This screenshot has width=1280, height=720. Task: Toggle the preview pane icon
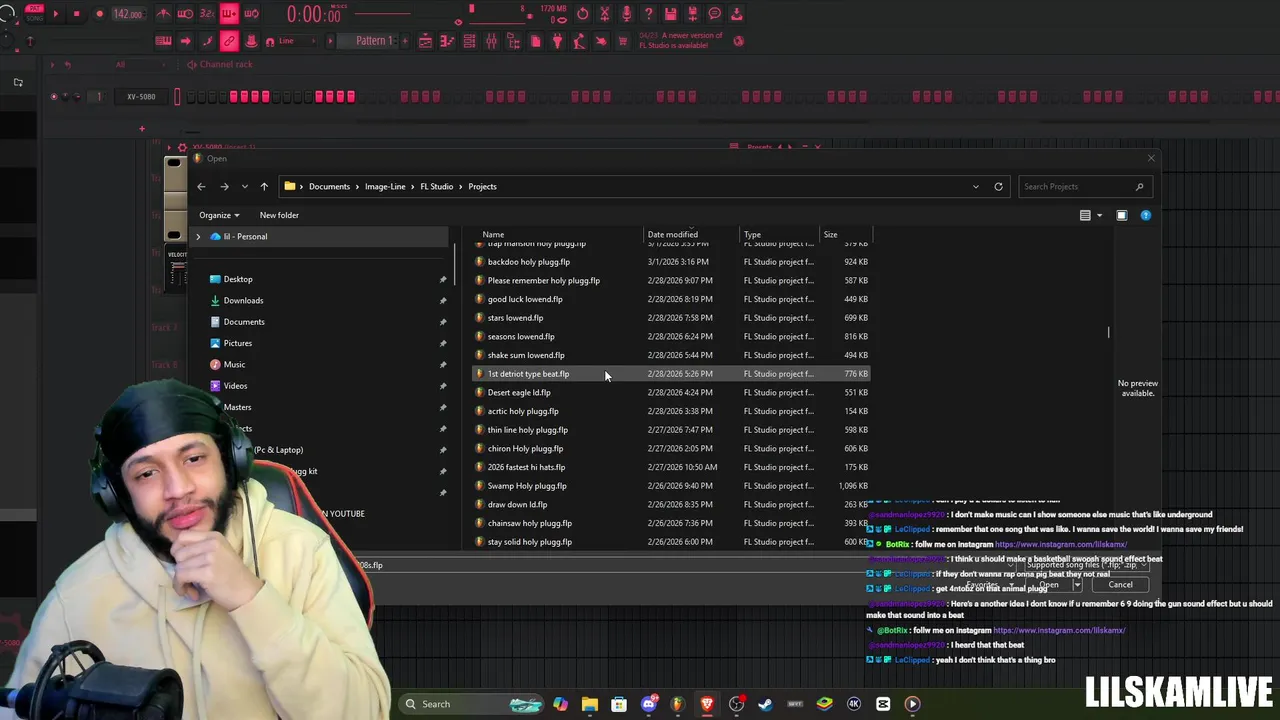click(x=1121, y=215)
